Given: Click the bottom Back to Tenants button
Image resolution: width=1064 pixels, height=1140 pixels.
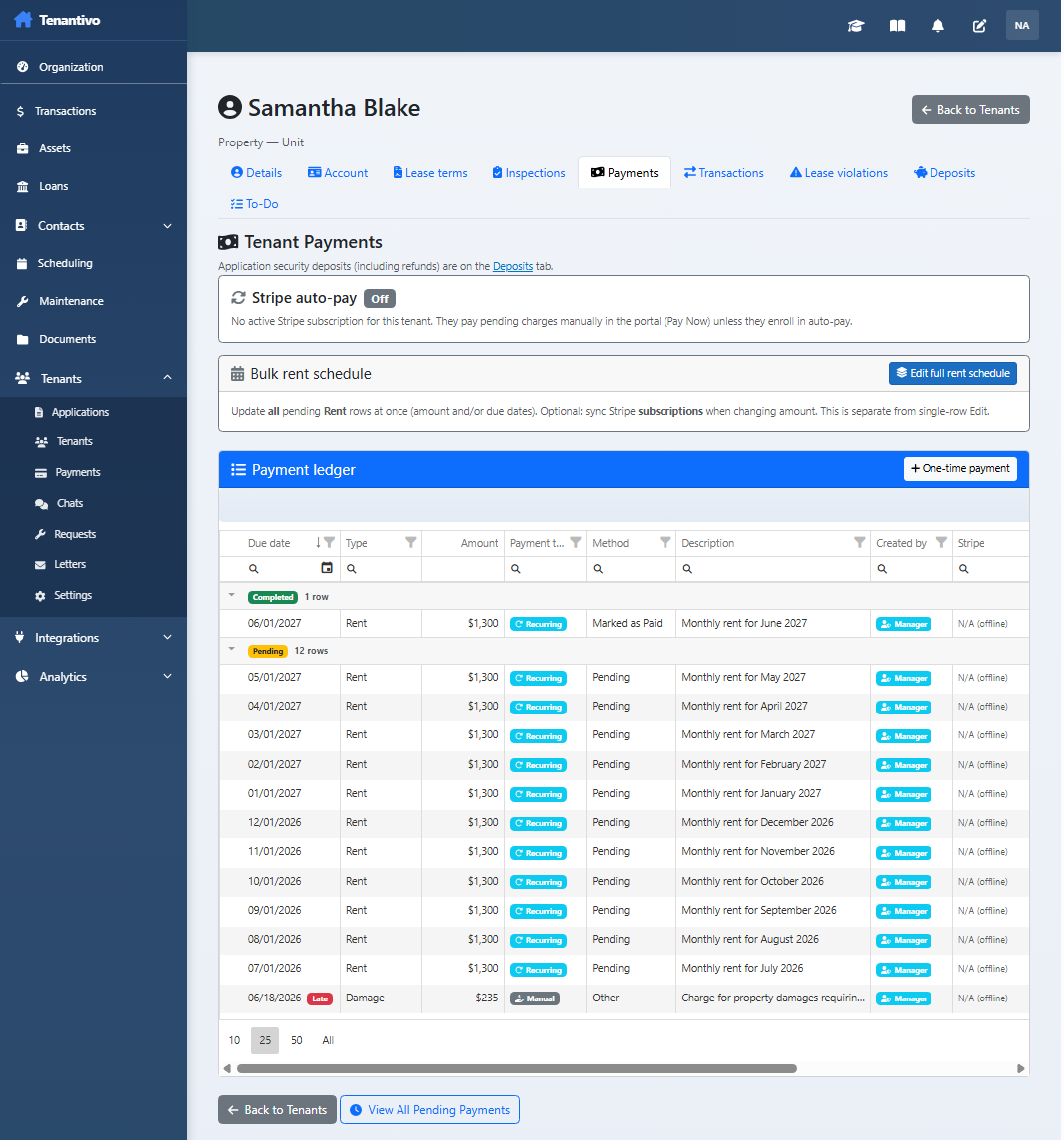Looking at the screenshot, I should point(277,1109).
